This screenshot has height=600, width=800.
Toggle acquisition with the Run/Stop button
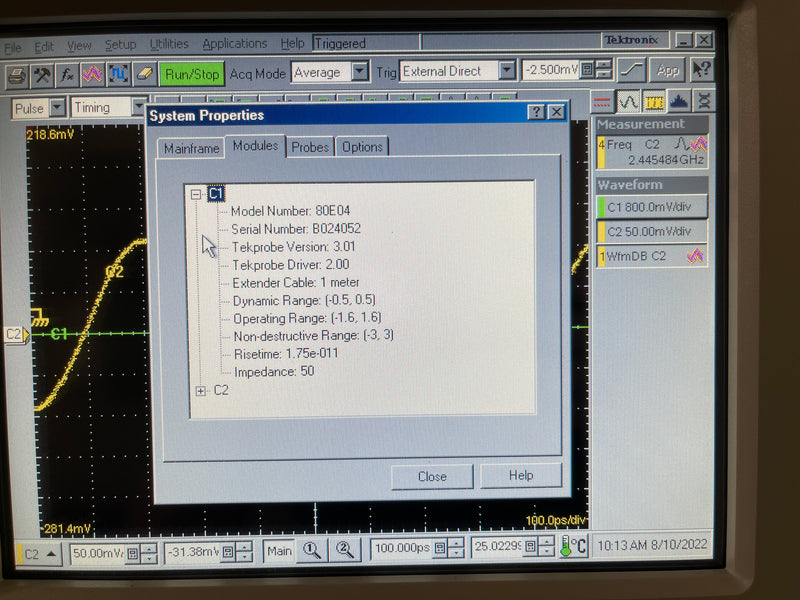[x=192, y=74]
